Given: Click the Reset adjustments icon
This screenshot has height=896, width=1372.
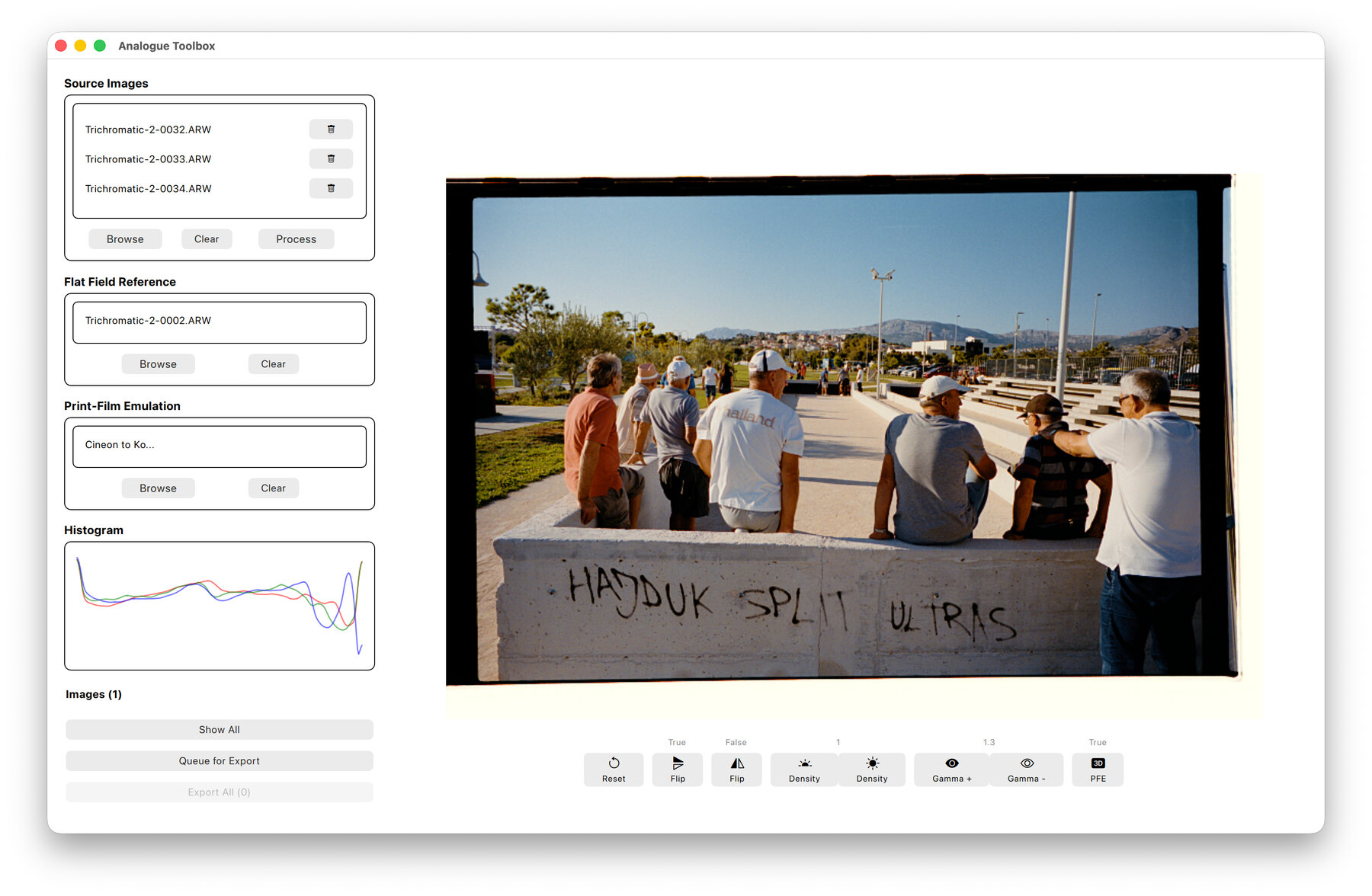Looking at the screenshot, I should (x=614, y=769).
